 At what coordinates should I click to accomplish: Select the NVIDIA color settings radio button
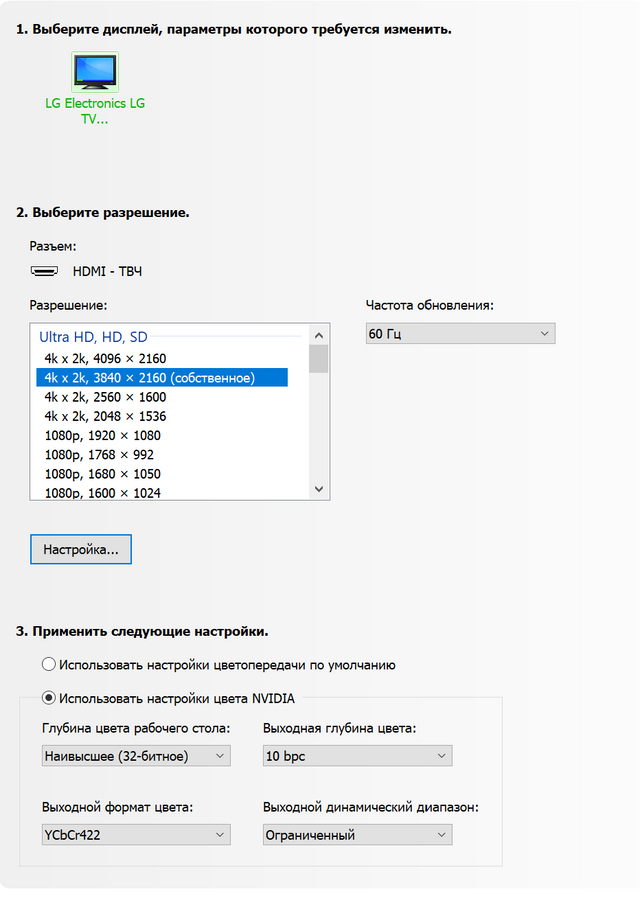click(49, 698)
